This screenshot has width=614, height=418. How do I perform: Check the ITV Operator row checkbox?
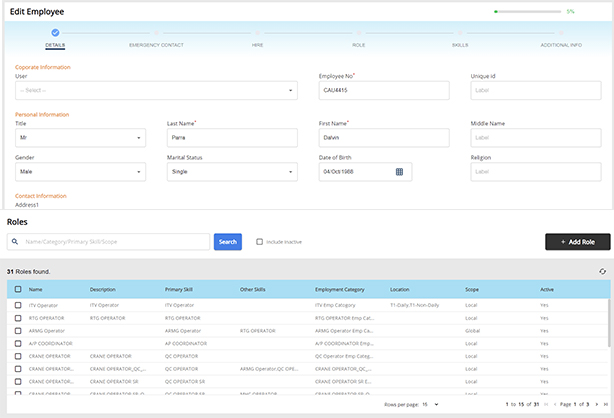pos(17,304)
